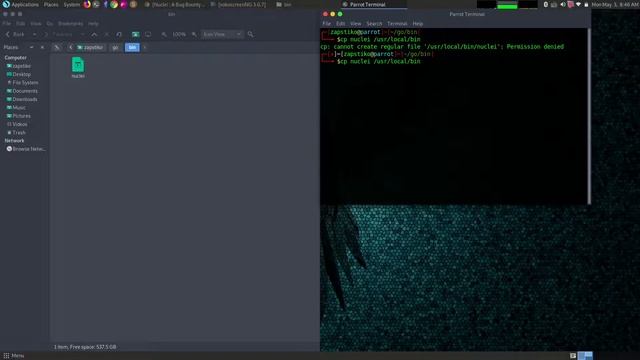Click the terminal vertical scrollbar
640x360 pixels.
click(589, 116)
